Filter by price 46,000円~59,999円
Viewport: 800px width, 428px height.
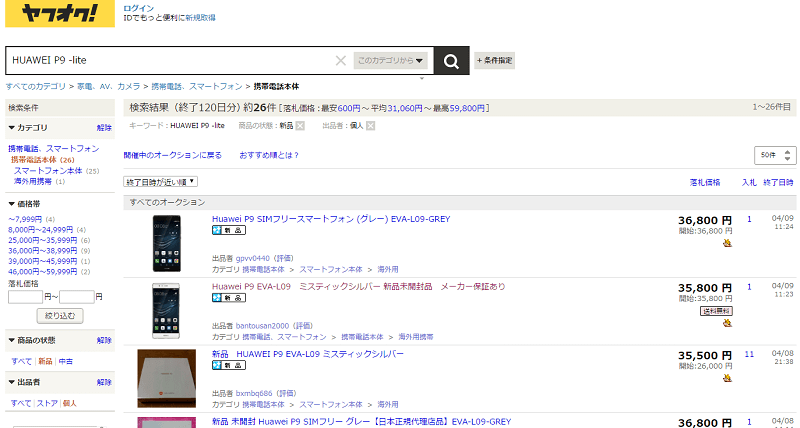[42, 272]
